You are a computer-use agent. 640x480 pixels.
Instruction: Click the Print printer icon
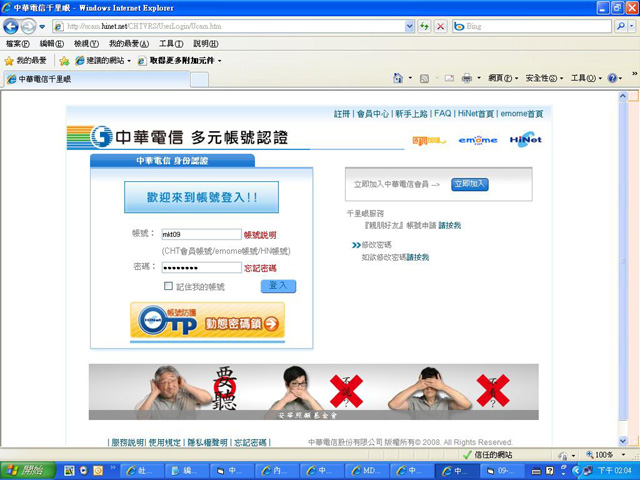coord(467,78)
